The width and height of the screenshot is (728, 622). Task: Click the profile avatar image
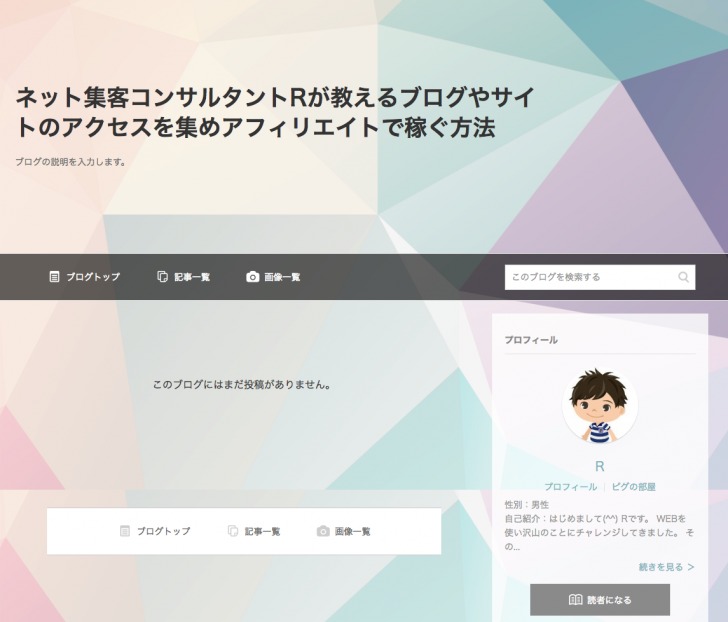(600, 406)
